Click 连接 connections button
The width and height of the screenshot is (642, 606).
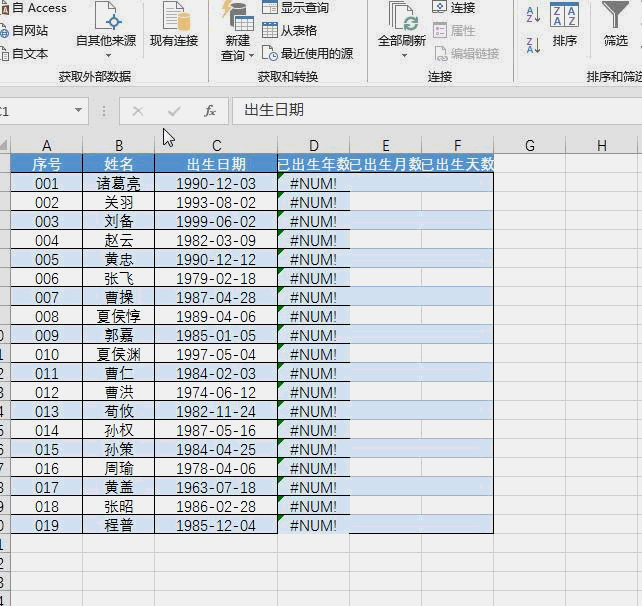pyautogui.click(x=454, y=7)
